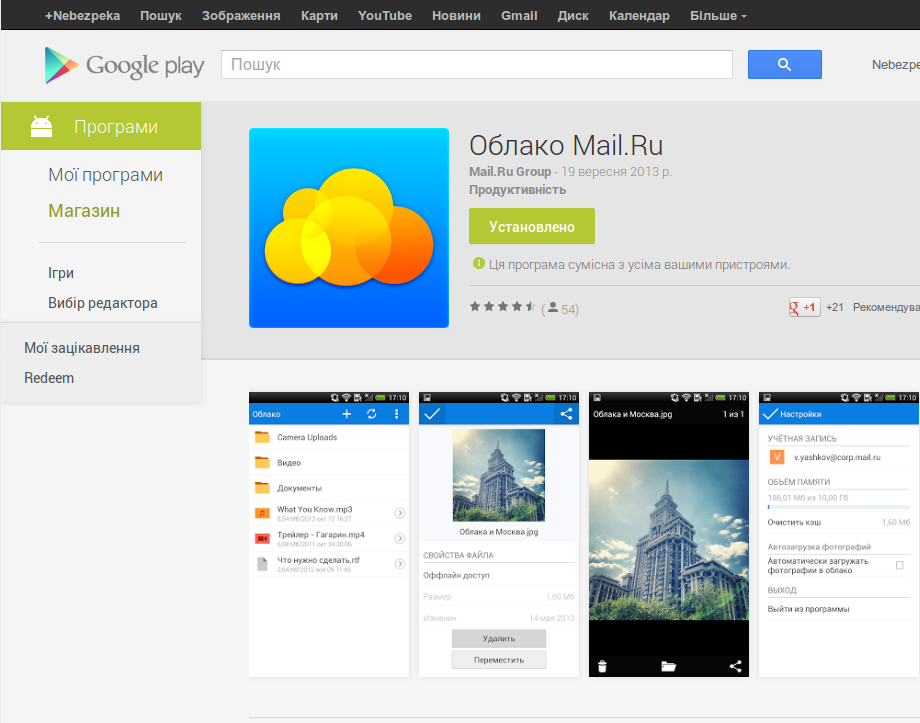Open the Mail.Ru Group developer link
This screenshot has height=723, width=920.
point(510,171)
